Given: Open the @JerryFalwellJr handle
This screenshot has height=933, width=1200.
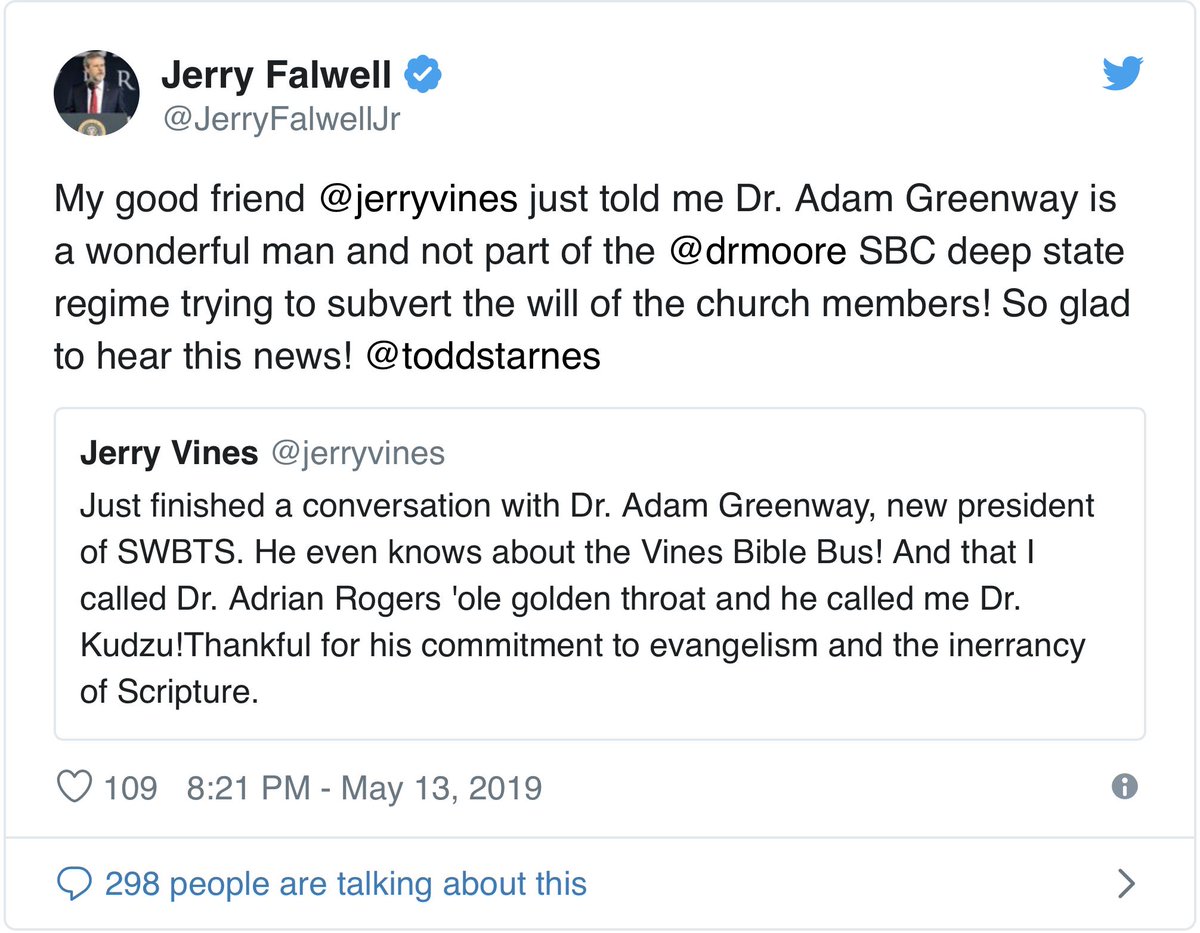Looking at the screenshot, I should pos(281,120).
